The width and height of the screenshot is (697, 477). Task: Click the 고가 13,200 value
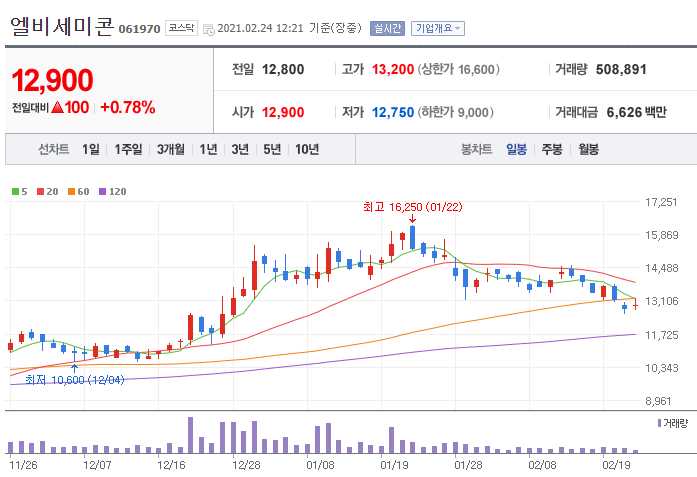(393, 70)
